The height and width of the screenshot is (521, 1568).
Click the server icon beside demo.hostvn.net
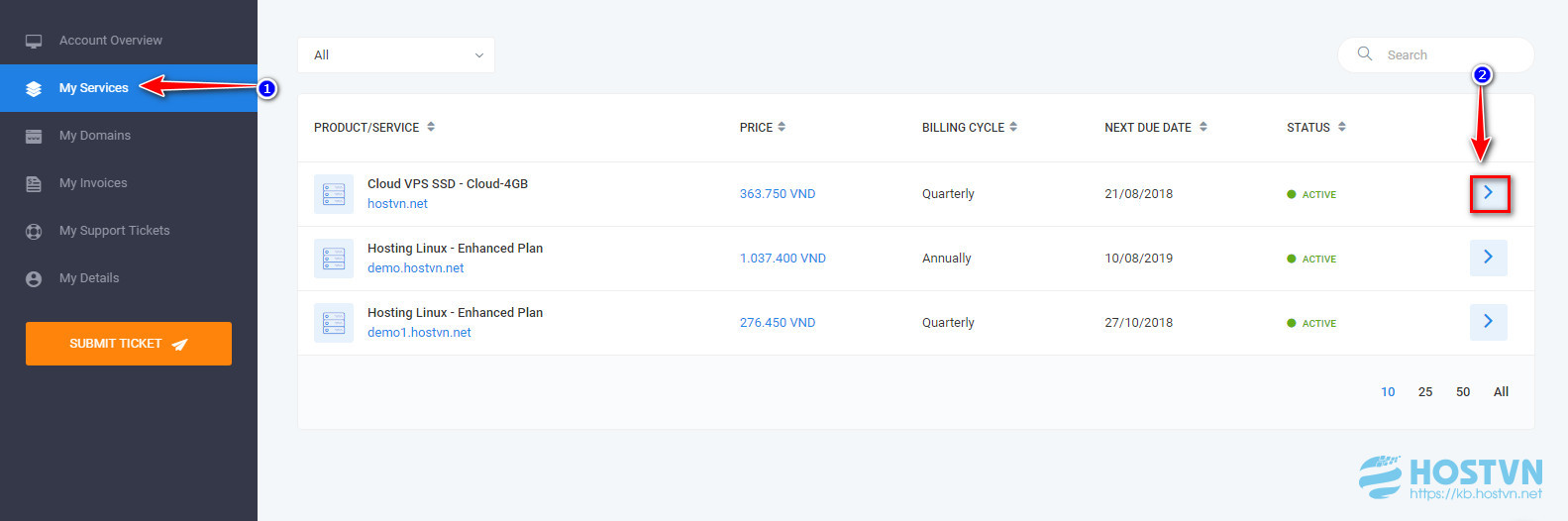coord(334,259)
